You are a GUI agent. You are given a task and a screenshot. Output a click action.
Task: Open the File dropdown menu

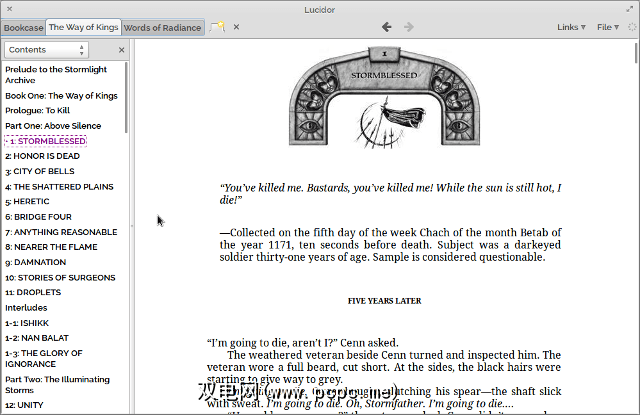(x=606, y=27)
